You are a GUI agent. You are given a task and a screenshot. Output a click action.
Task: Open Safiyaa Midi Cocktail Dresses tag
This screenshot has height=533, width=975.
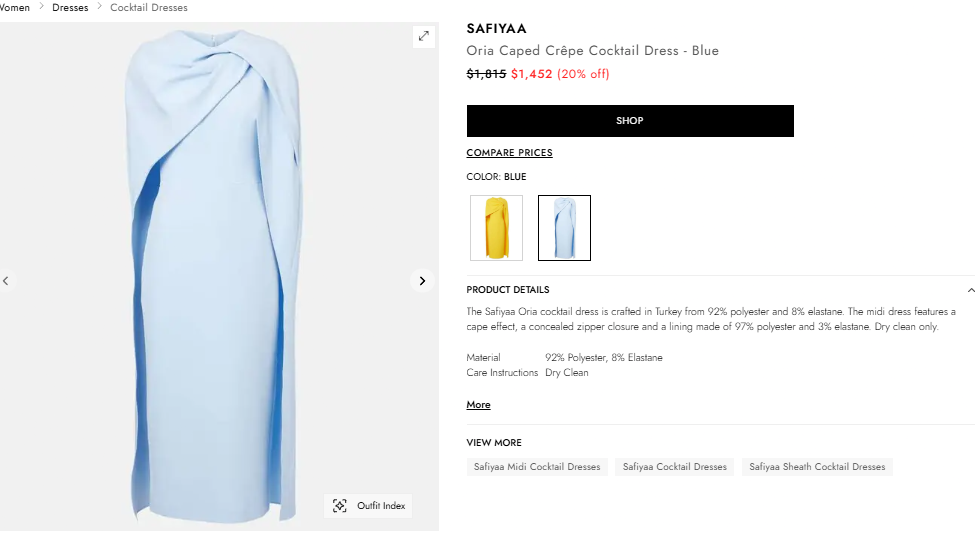[x=537, y=466]
